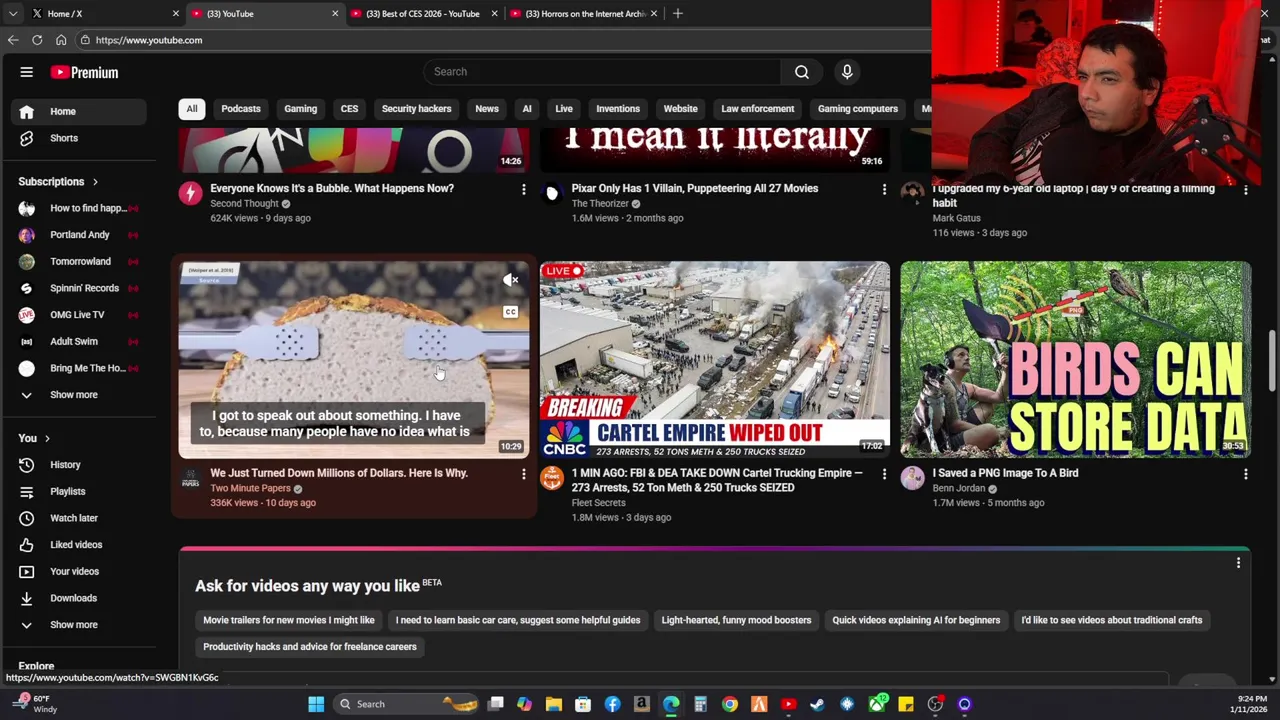The image size is (1280, 720).
Task: Open options for Cartel Trucking Empire video
Action: [x=884, y=474]
